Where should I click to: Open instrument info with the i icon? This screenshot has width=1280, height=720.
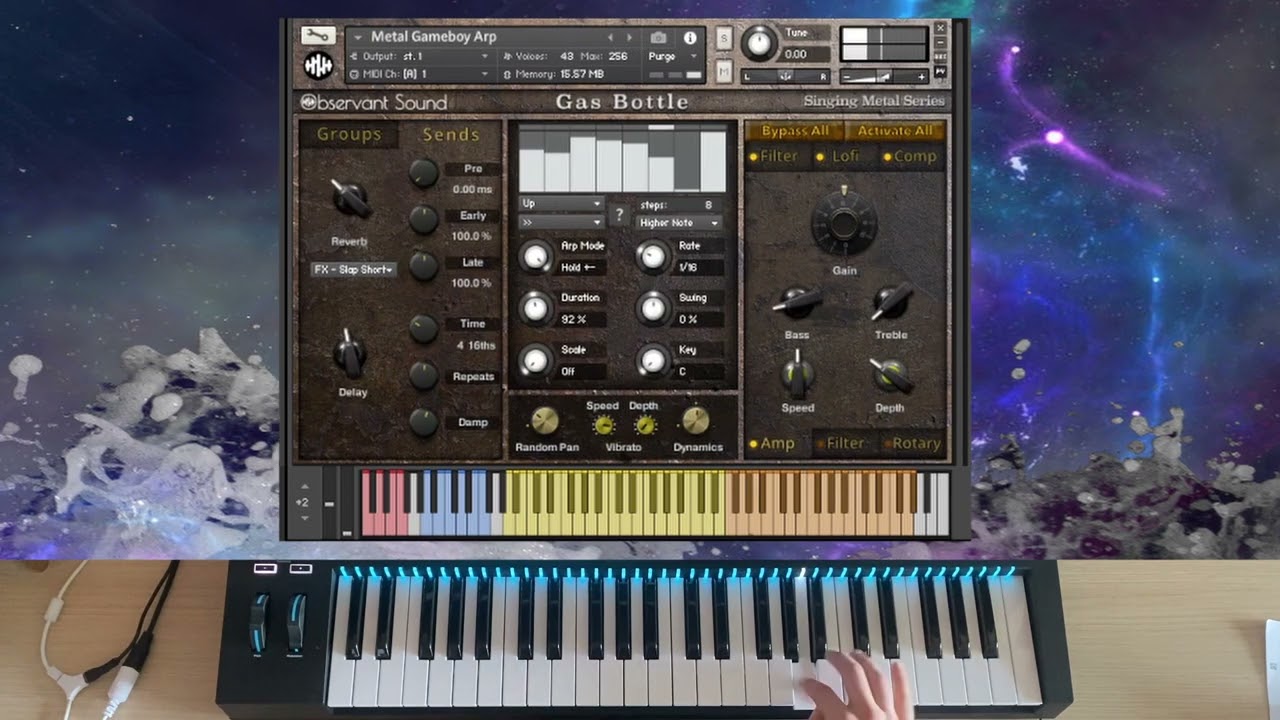coord(690,38)
